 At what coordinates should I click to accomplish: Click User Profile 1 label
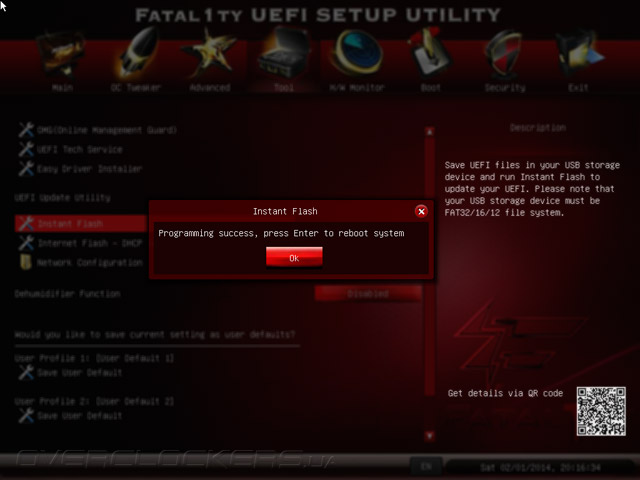click(94, 358)
